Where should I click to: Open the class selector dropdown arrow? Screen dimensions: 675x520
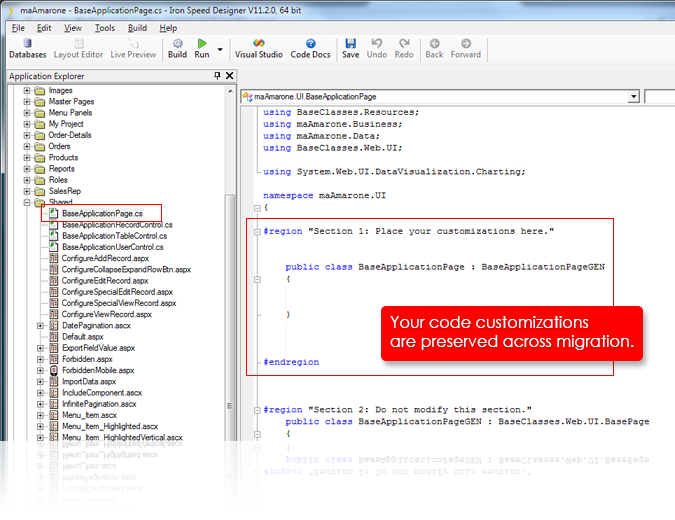pyautogui.click(x=633, y=96)
